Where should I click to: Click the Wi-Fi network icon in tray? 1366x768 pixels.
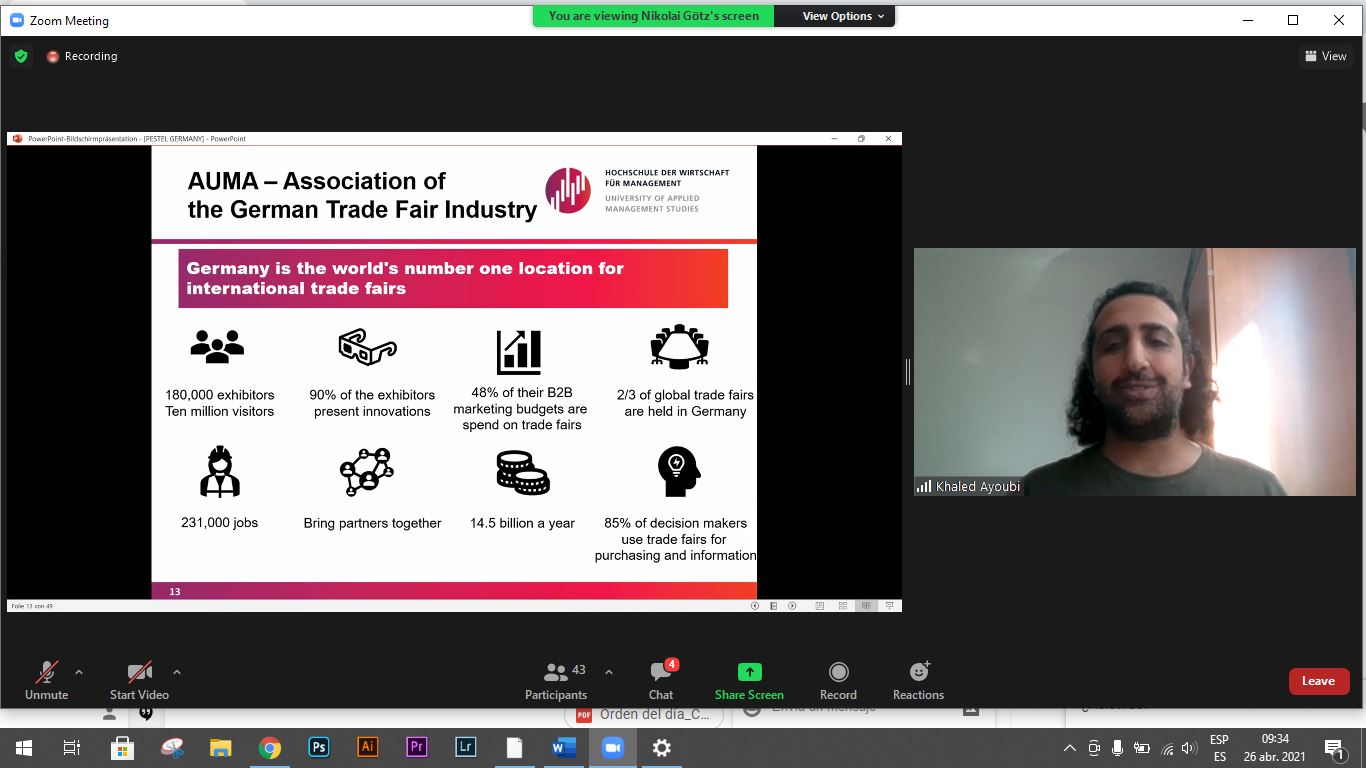click(1167, 747)
